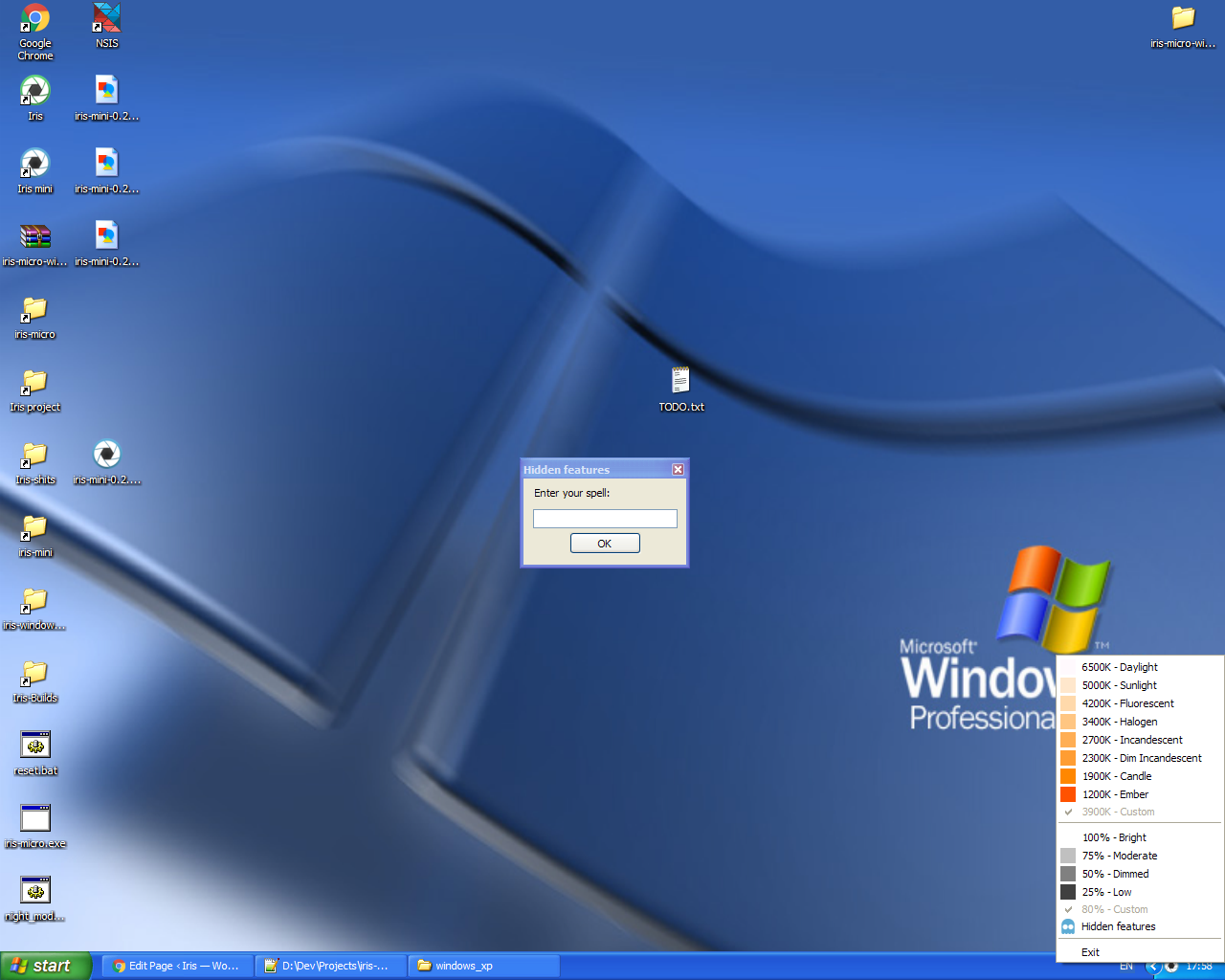Expand hidden system tray icons arrow

(x=1153, y=966)
